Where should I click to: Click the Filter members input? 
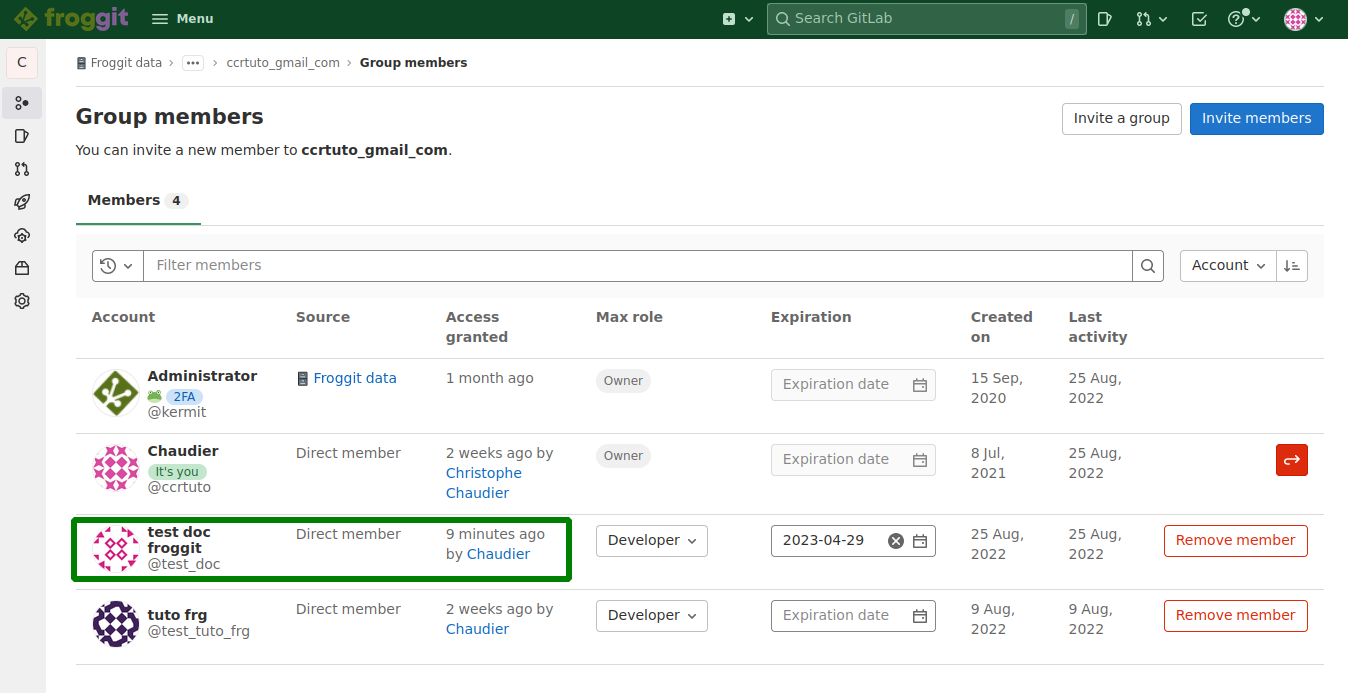coord(638,266)
